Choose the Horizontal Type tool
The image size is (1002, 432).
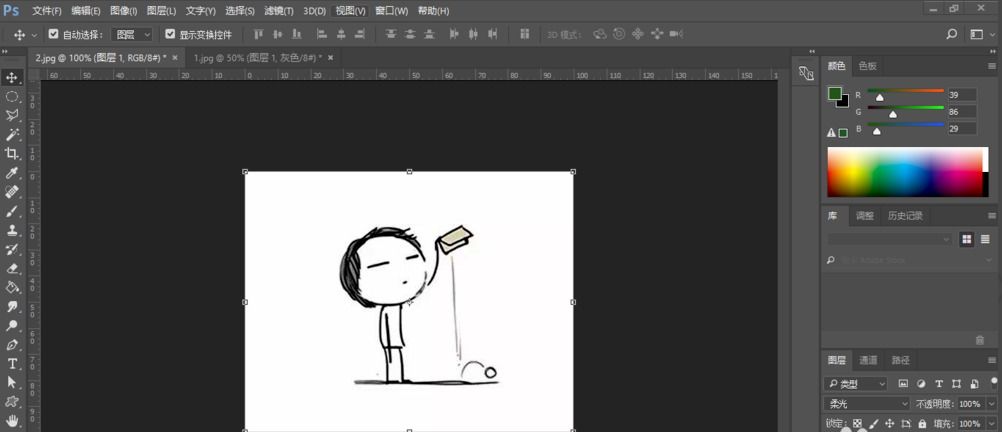[x=12, y=364]
